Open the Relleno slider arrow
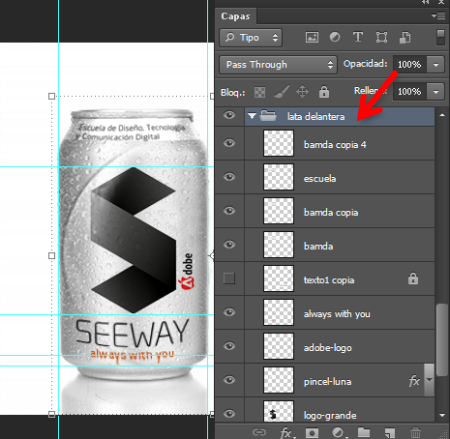Viewport: 450px width, 439px height. pyautogui.click(x=436, y=92)
